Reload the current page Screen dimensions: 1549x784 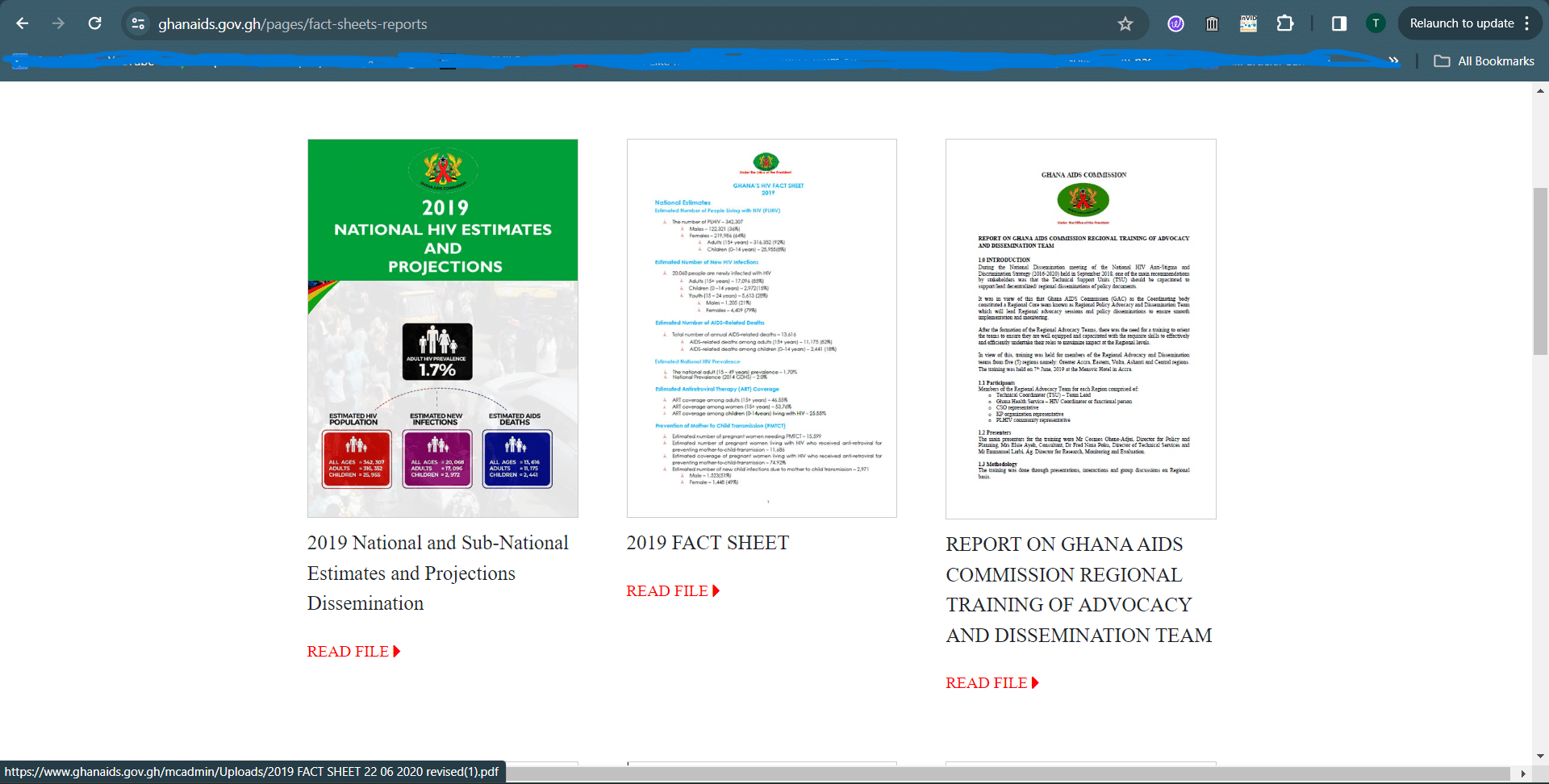tap(94, 23)
